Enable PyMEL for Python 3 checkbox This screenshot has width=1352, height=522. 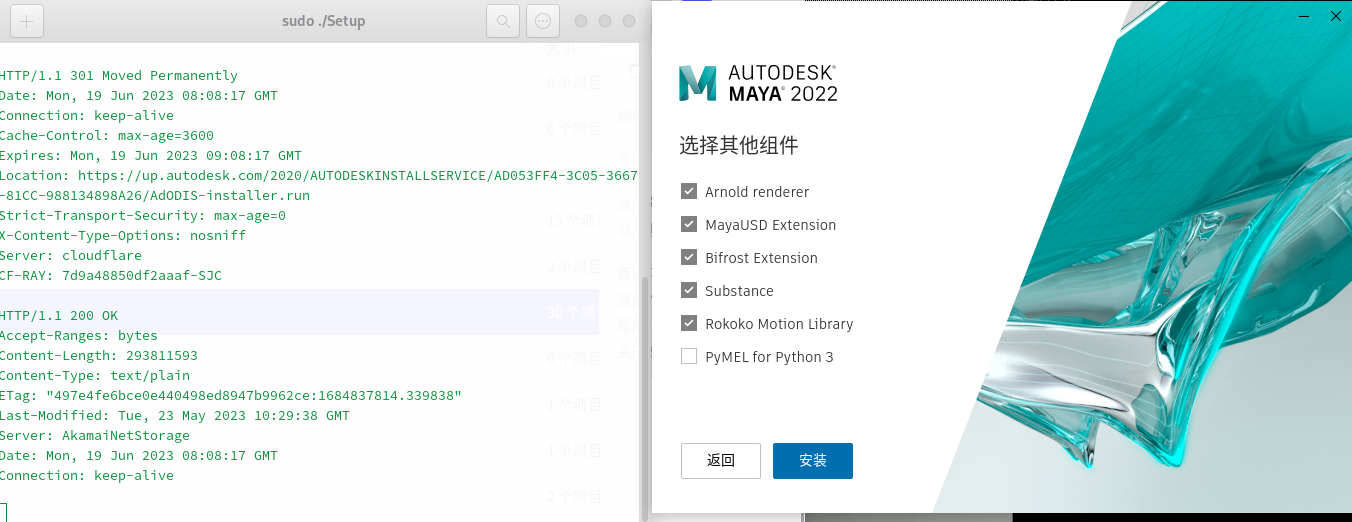click(689, 356)
